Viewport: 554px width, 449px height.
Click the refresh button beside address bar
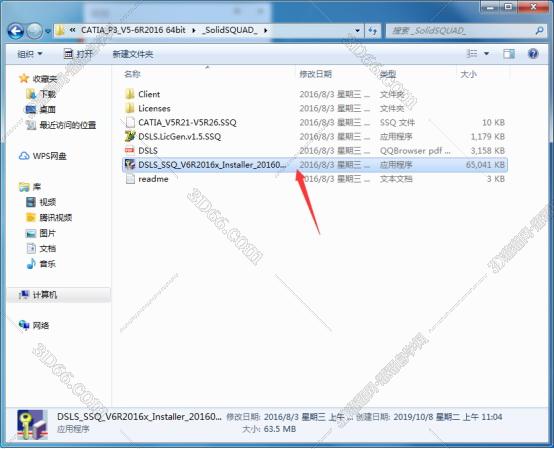(x=372, y=31)
